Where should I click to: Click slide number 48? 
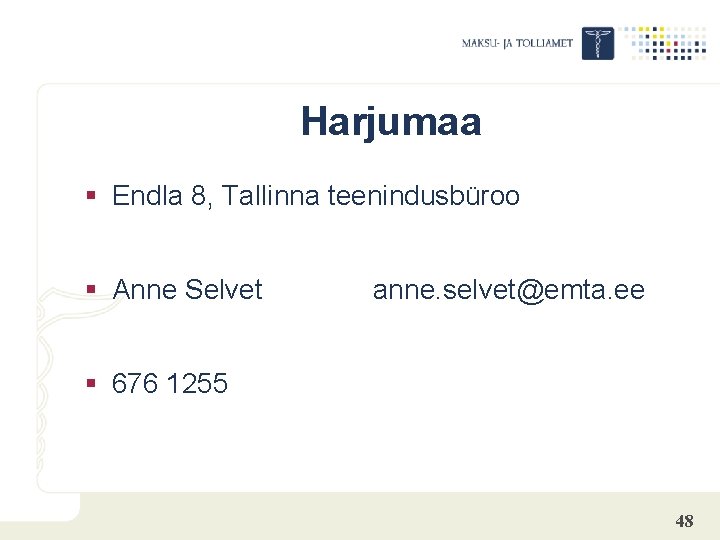(x=684, y=521)
